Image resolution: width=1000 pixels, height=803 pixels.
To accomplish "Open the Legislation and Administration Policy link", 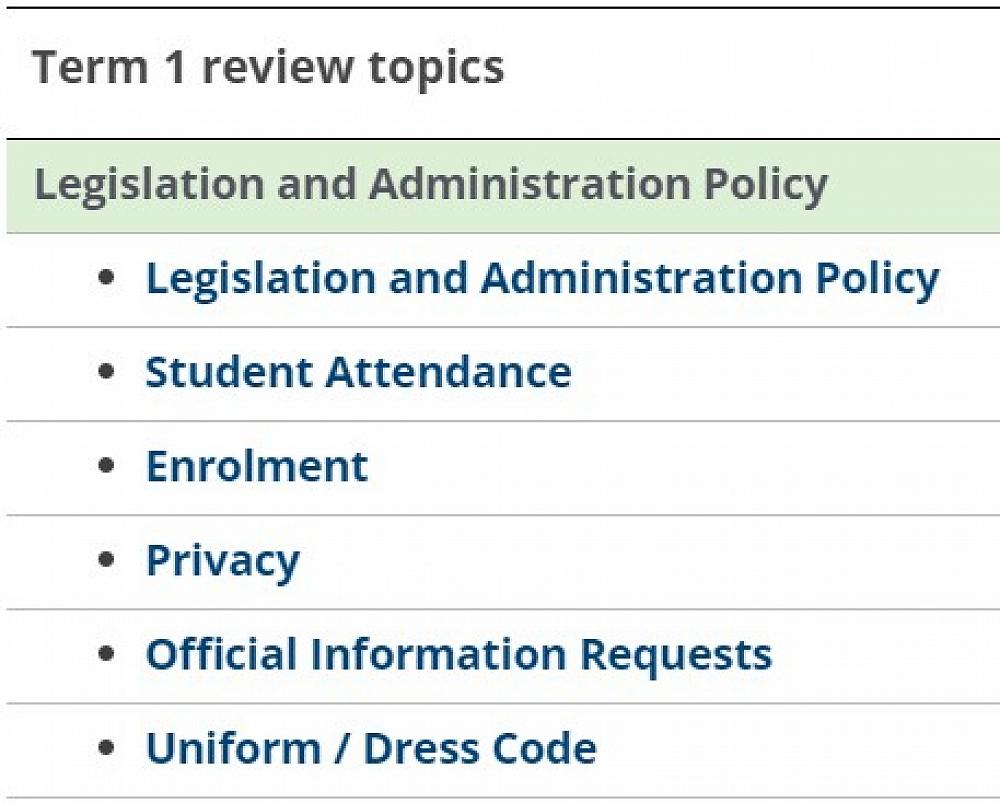I will [x=541, y=279].
